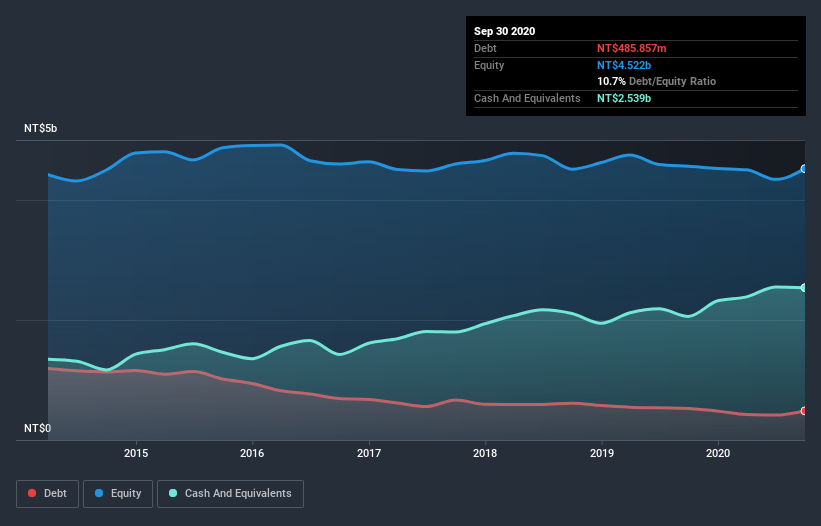Click the Sep 30 2020 tooltip date
The height and width of the screenshot is (526, 821).
[505, 31]
